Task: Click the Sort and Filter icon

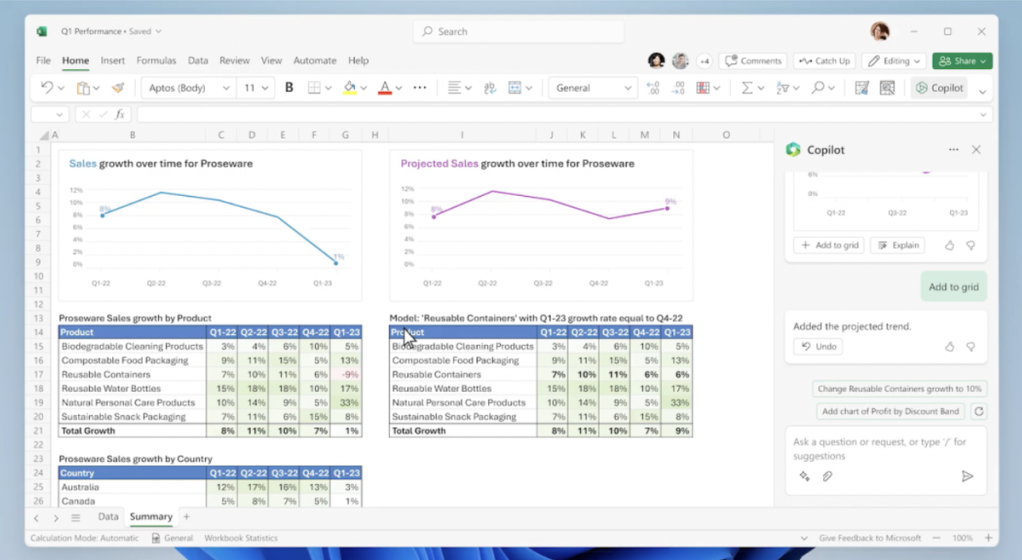Action: tap(782, 87)
